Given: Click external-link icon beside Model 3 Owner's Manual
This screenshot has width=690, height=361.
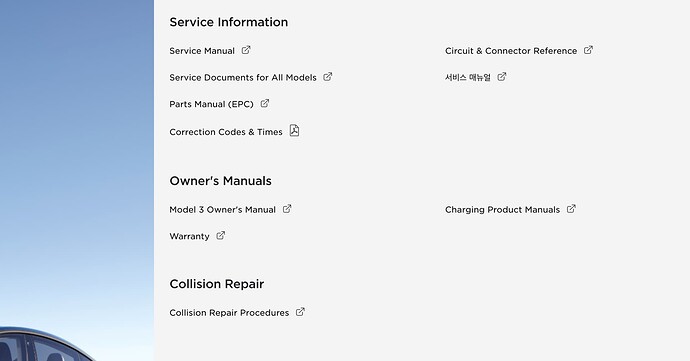Looking at the screenshot, I should 287,209.
